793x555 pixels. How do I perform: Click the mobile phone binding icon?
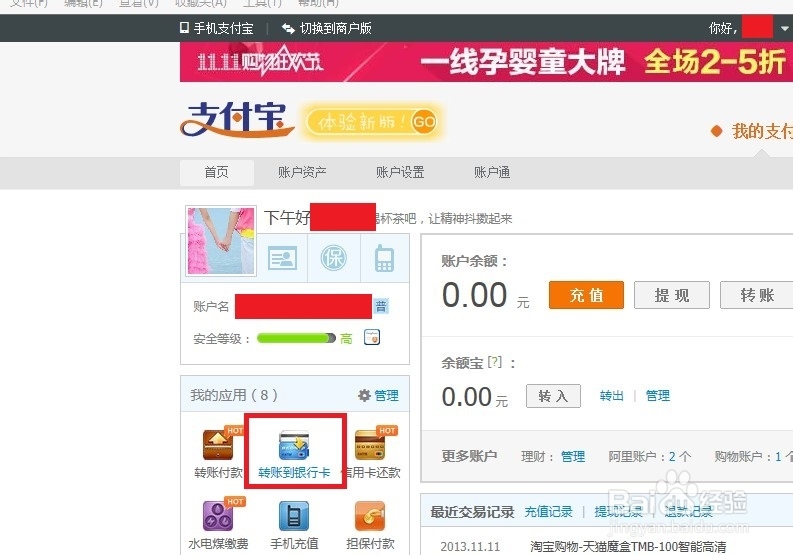point(384,259)
